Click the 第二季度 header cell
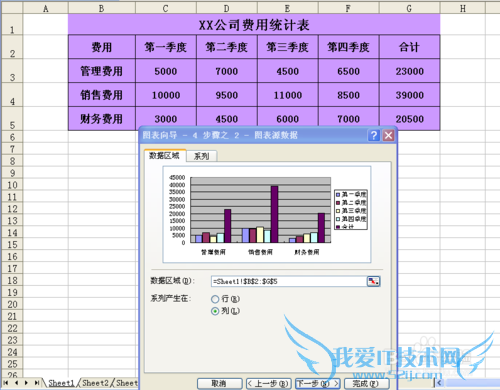 coord(227,47)
